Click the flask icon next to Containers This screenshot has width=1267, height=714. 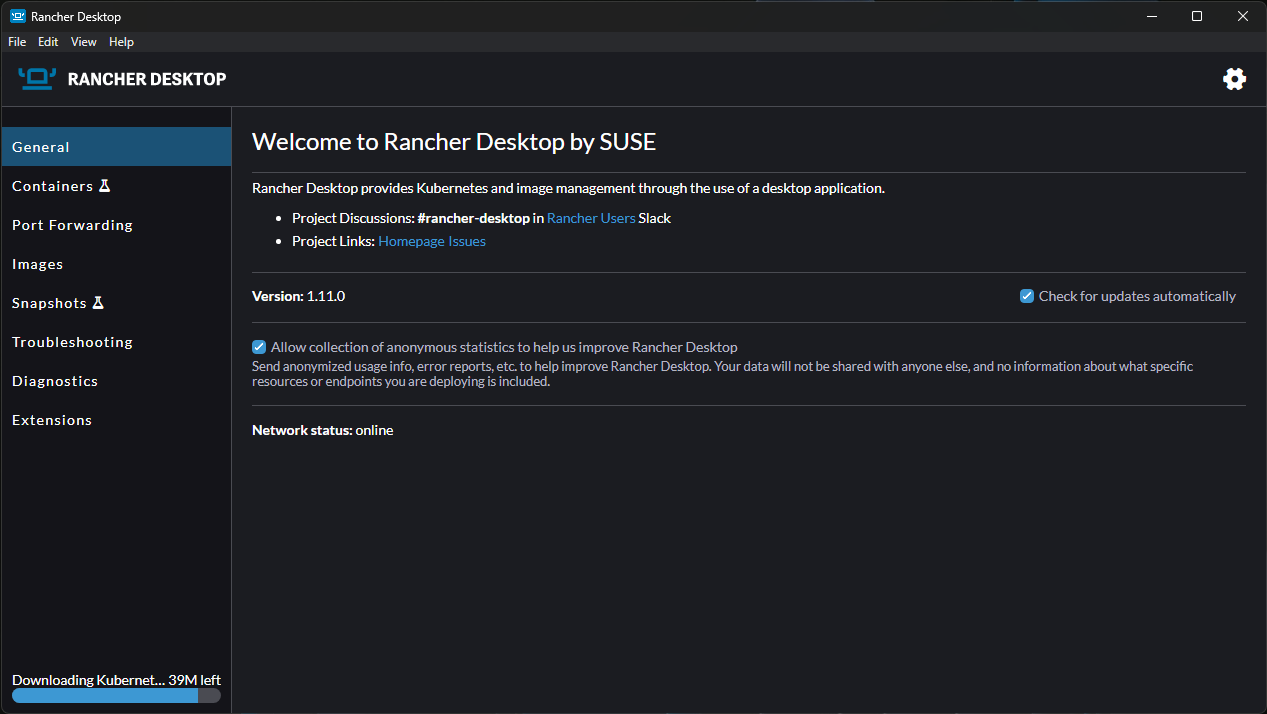point(104,186)
